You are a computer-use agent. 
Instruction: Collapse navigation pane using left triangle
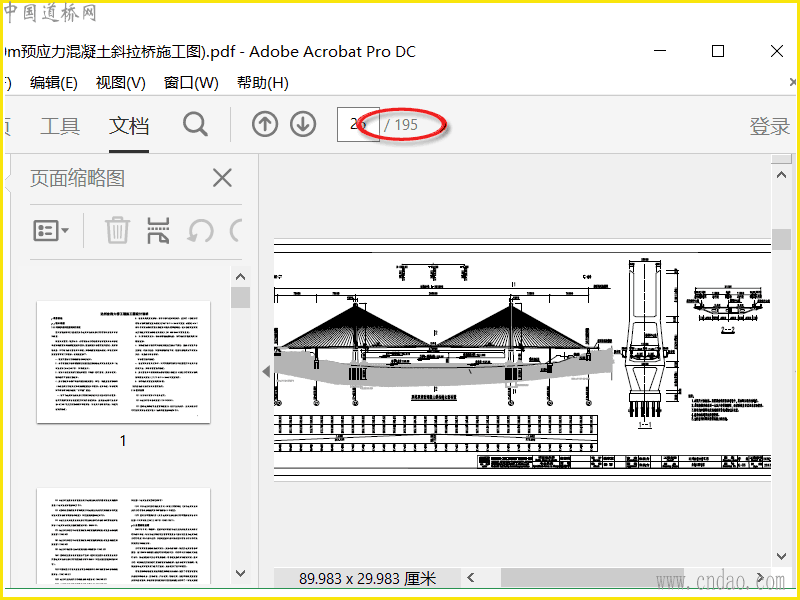pos(266,371)
